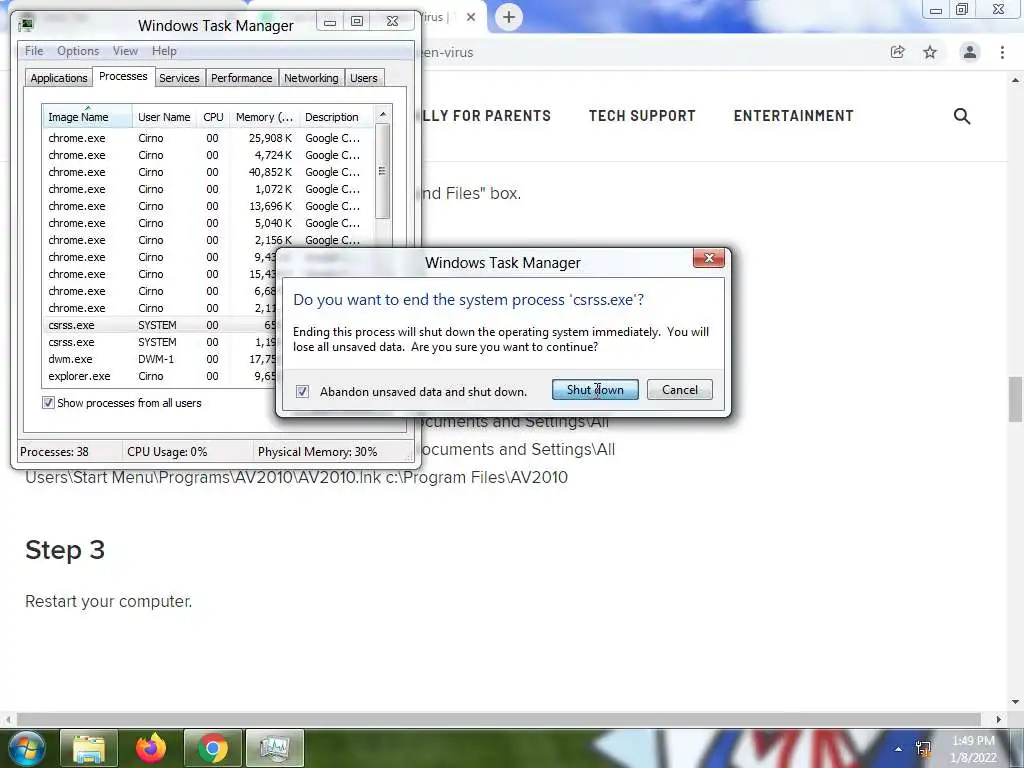This screenshot has height=768, width=1024.
Task: Click the Task Manager title bar icon
Action: pos(26,24)
